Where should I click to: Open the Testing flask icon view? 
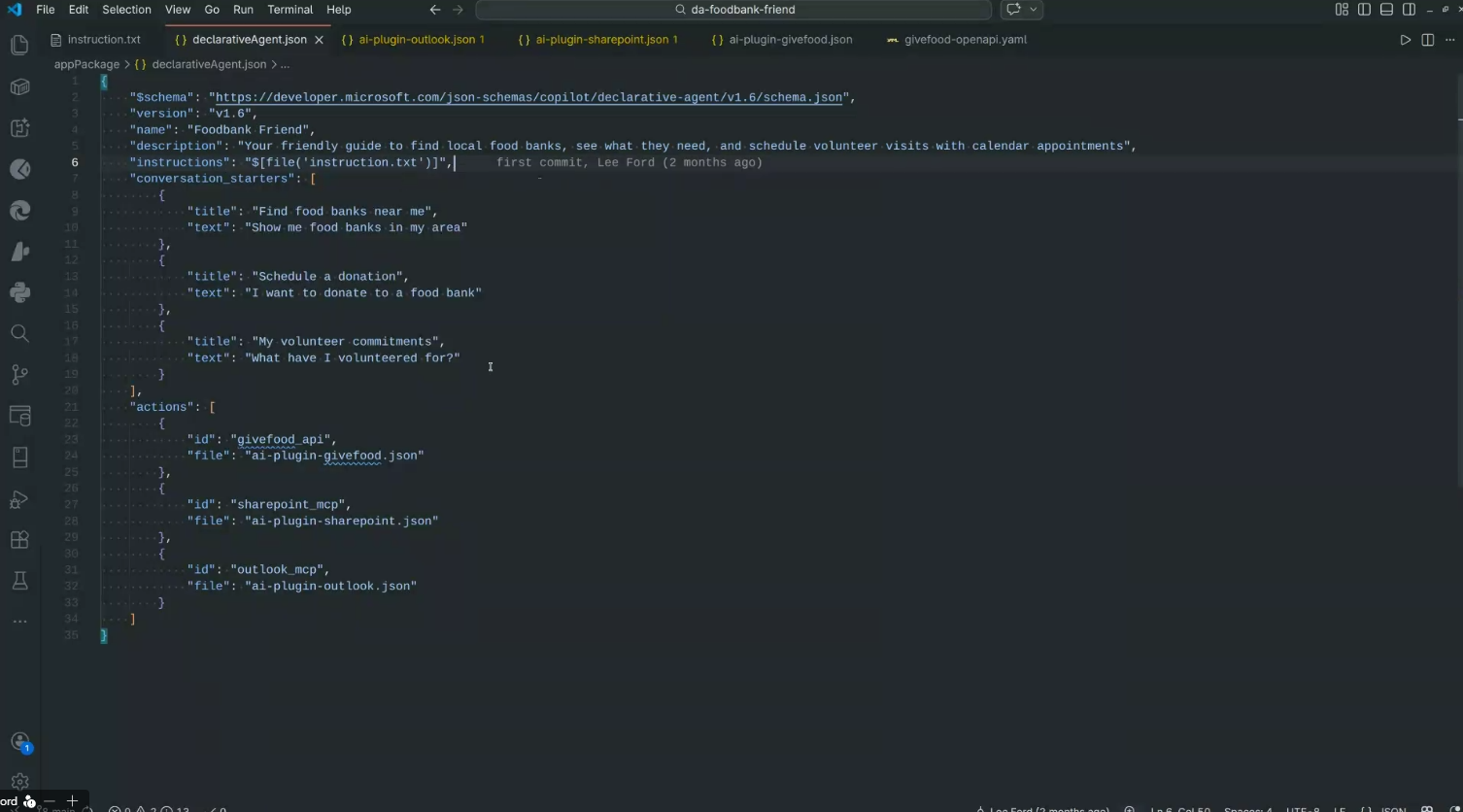[x=19, y=581]
